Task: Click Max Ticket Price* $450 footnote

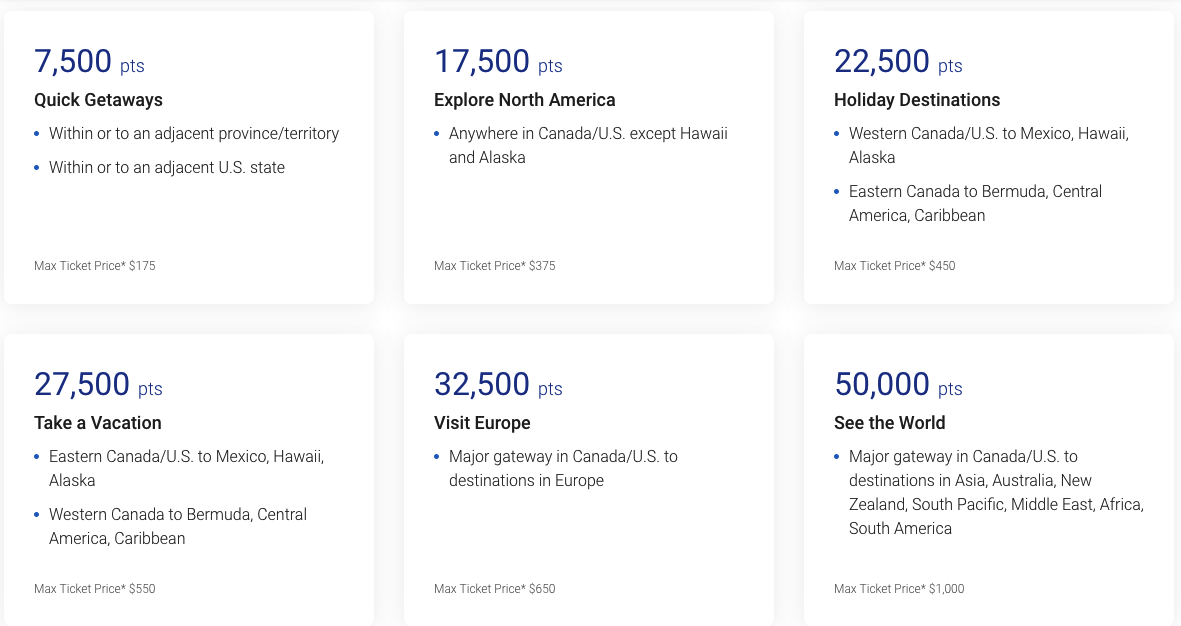Action: [895, 266]
